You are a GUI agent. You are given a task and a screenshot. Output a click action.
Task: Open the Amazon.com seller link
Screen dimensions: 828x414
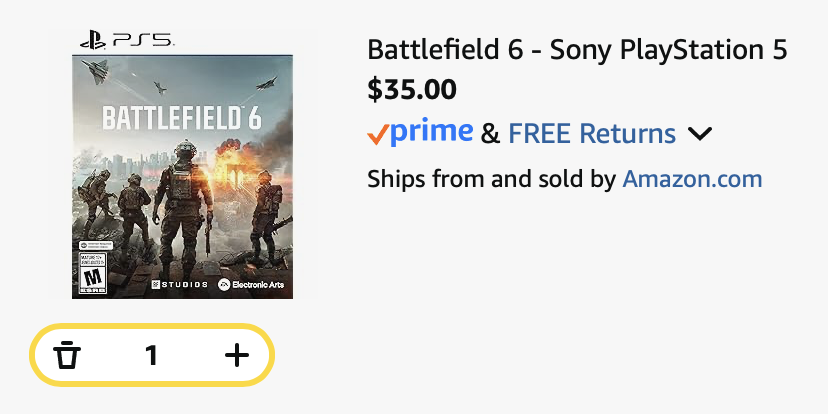[692, 179]
